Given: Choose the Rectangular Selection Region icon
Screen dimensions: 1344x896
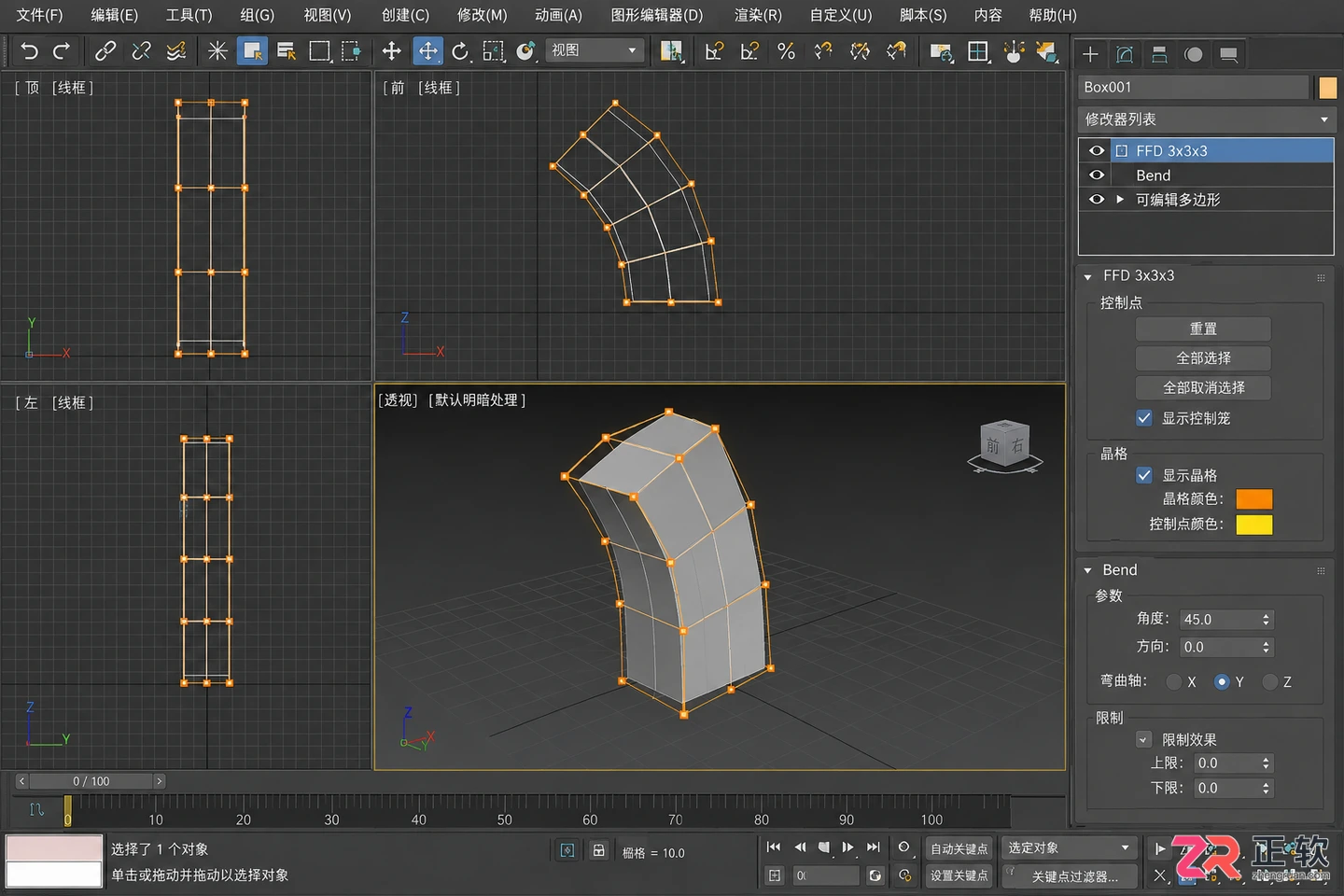Looking at the screenshot, I should 319,51.
